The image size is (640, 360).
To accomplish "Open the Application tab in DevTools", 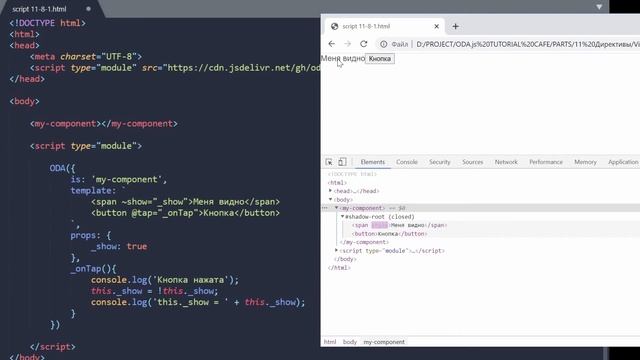I will click(623, 162).
